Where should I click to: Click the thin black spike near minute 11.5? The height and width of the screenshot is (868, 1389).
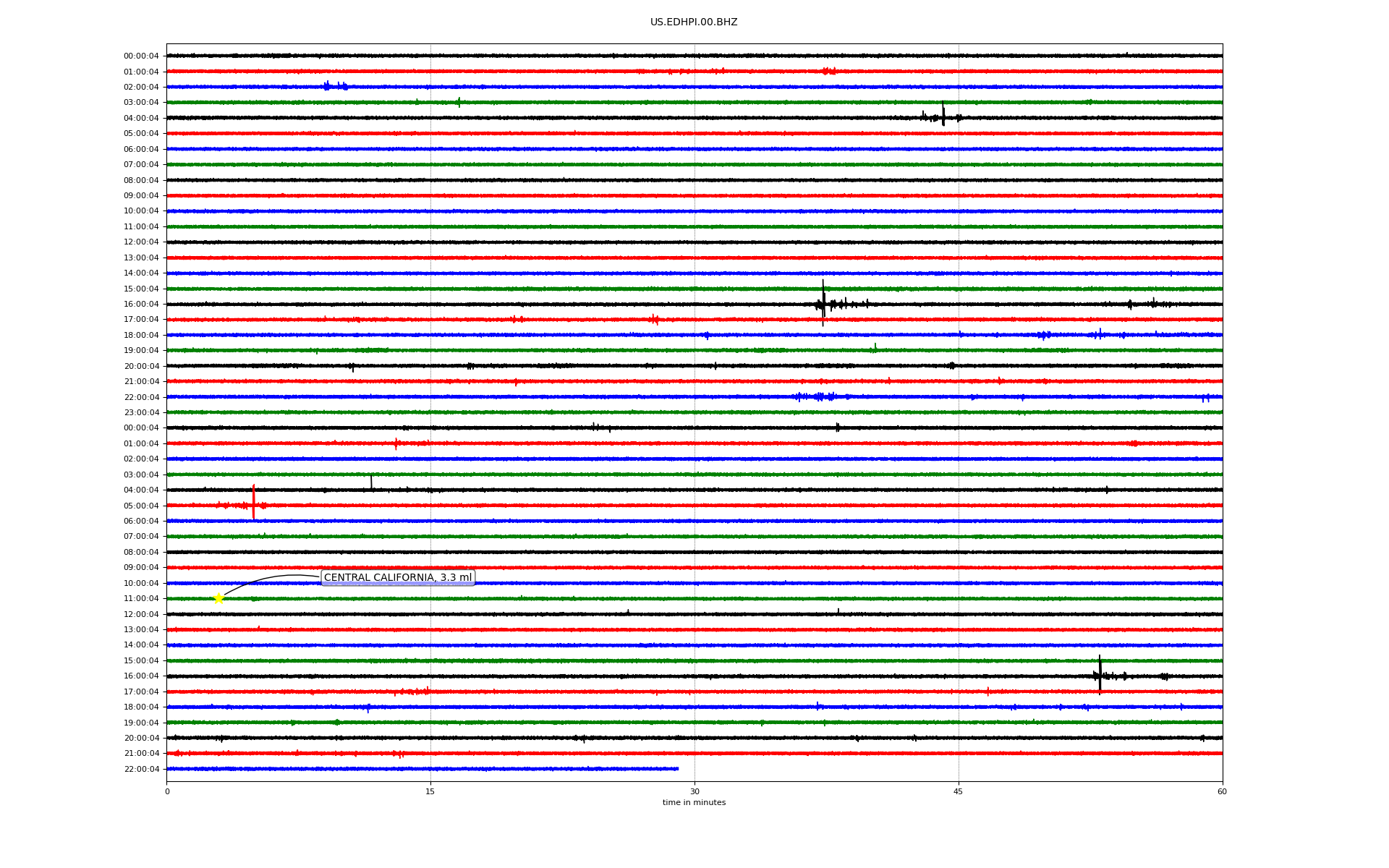tap(371, 482)
